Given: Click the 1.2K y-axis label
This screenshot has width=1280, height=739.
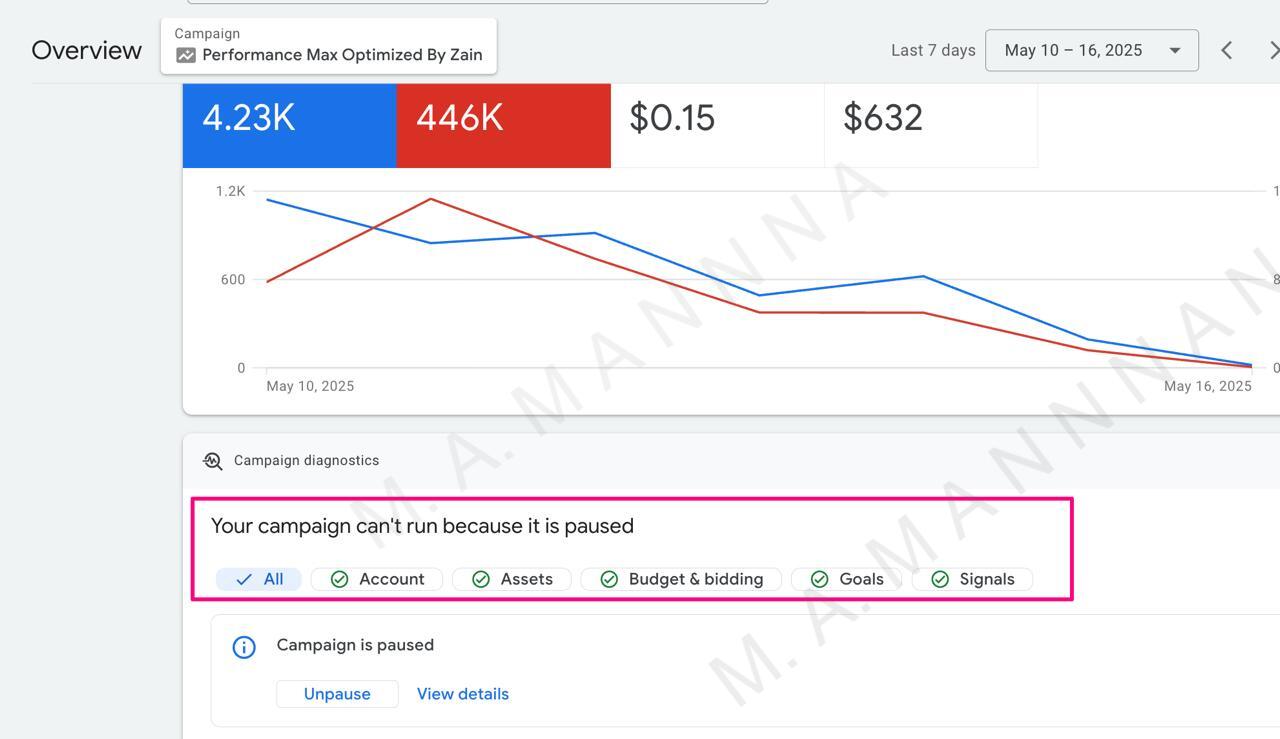Looking at the screenshot, I should point(230,191).
